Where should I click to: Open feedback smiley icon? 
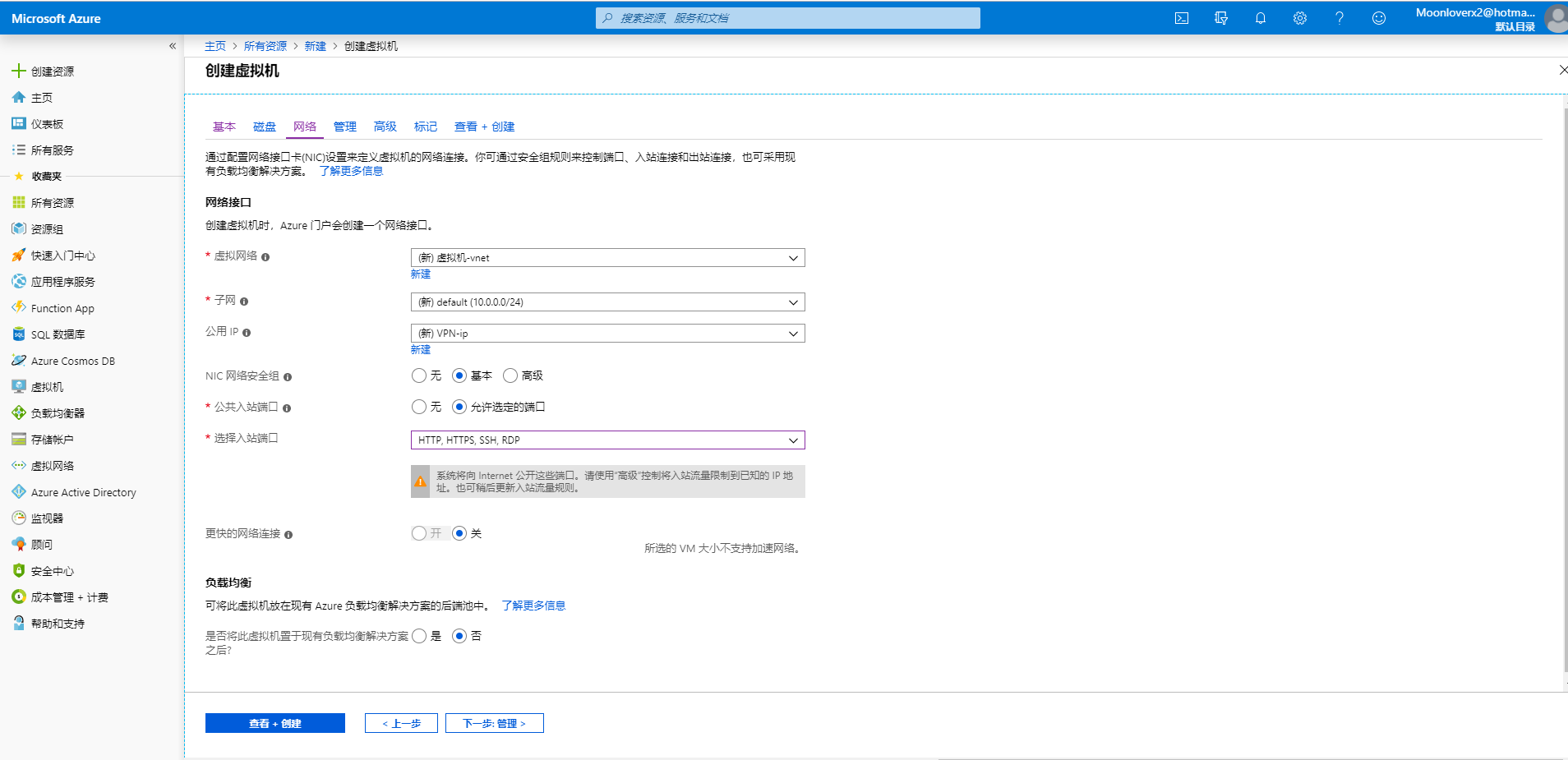pyautogui.click(x=1379, y=18)
